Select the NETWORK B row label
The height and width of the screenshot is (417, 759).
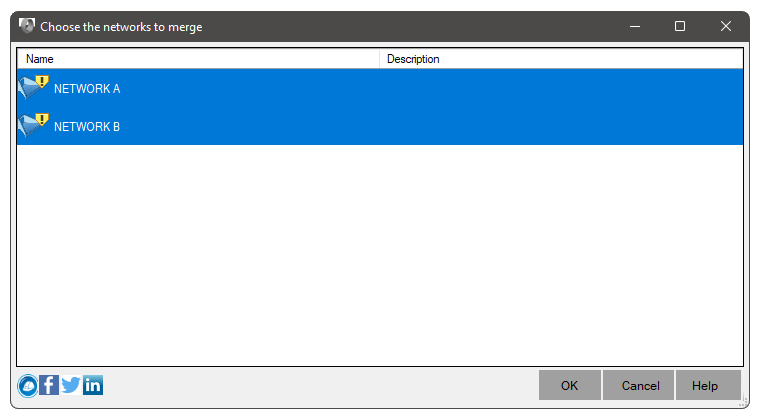(87, 127)
